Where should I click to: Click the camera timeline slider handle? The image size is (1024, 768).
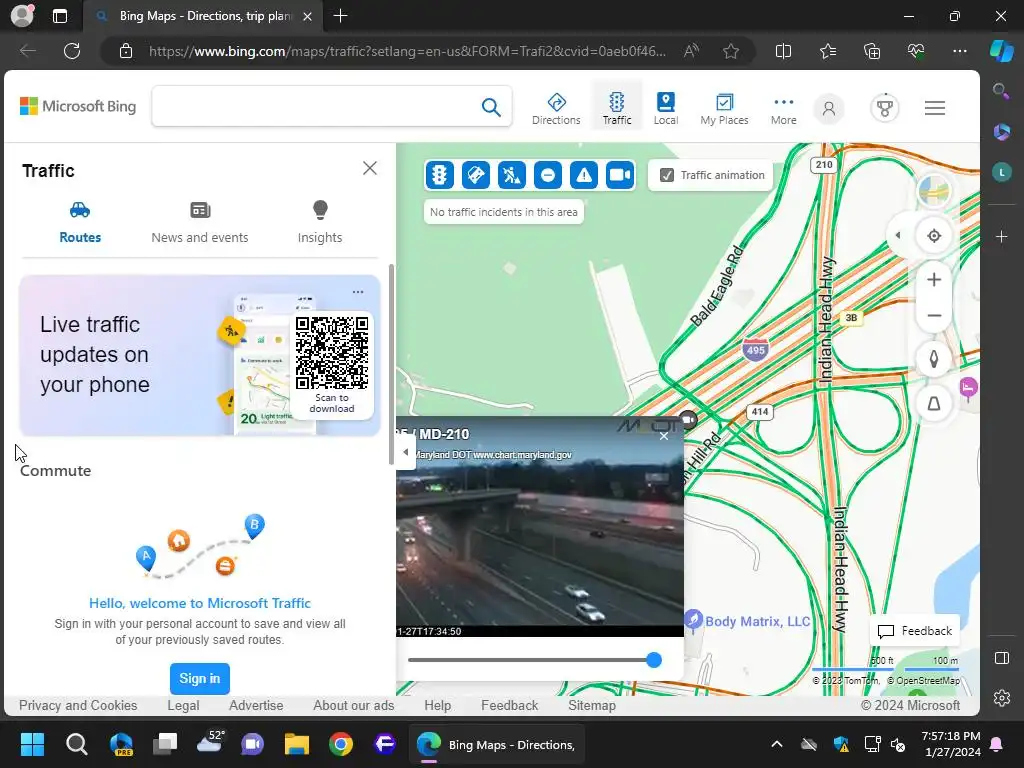click(x=654, y=660)
